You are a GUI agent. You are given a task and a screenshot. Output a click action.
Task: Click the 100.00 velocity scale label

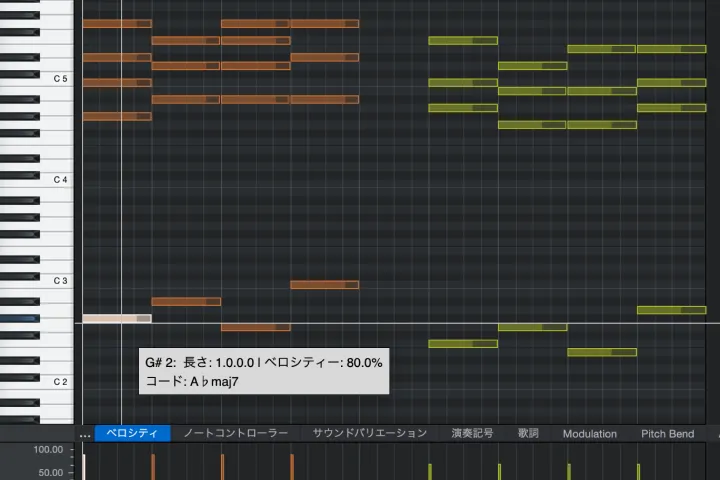(x=48, y=450)
